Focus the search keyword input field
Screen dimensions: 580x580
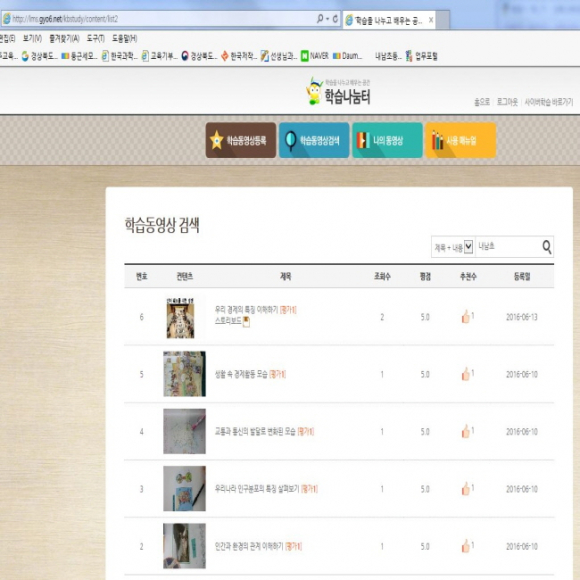click(x=508, y=247)
